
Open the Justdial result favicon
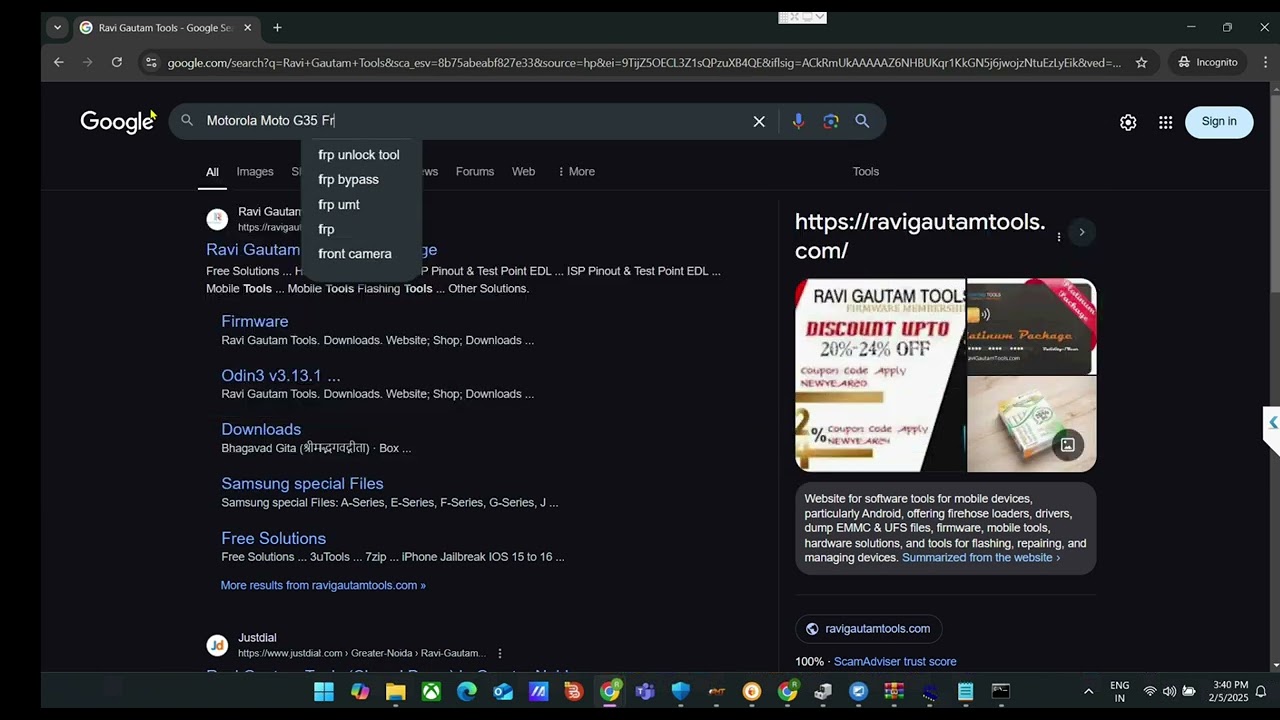(x=217, y=646)
